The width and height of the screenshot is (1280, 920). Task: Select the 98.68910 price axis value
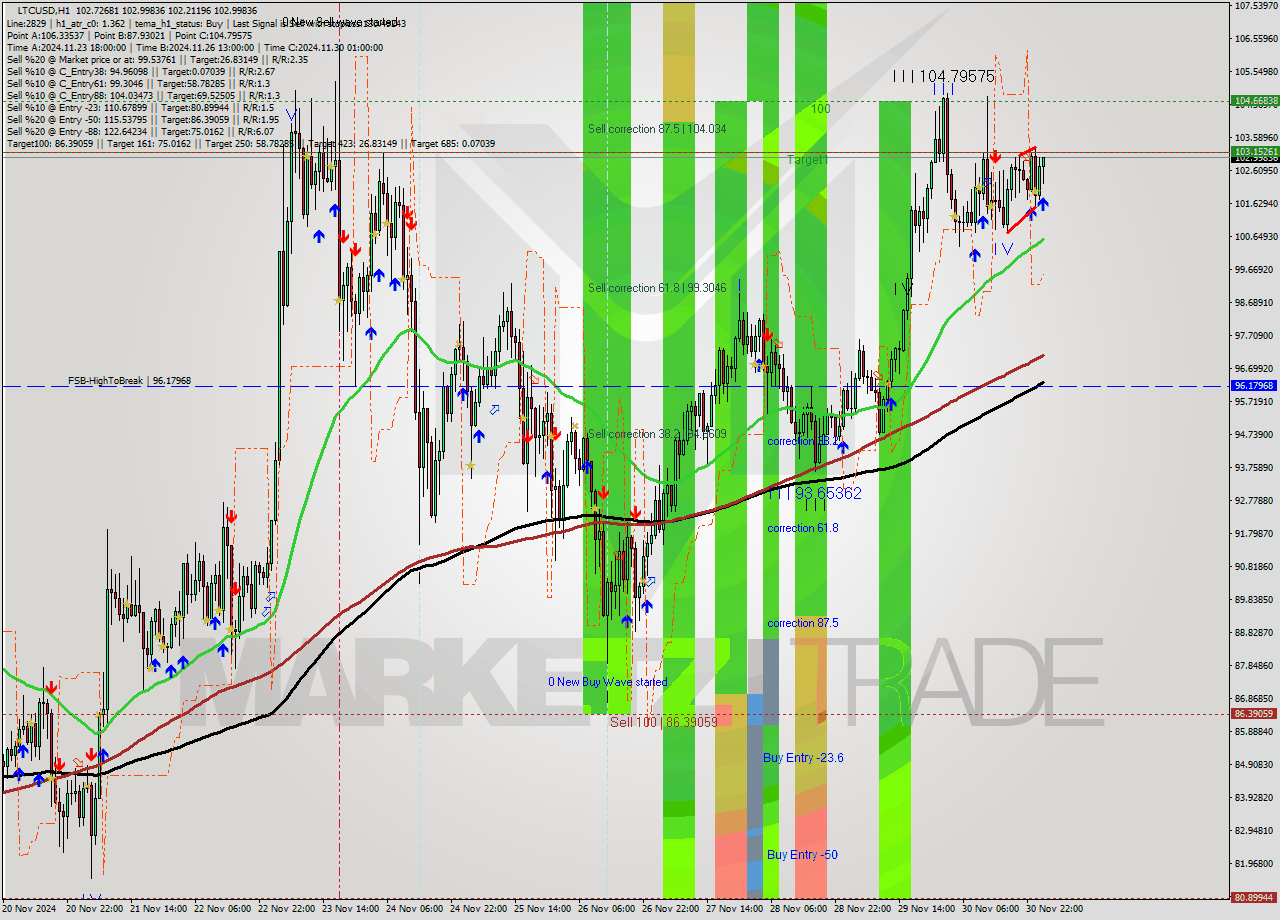click(1256, 303)
